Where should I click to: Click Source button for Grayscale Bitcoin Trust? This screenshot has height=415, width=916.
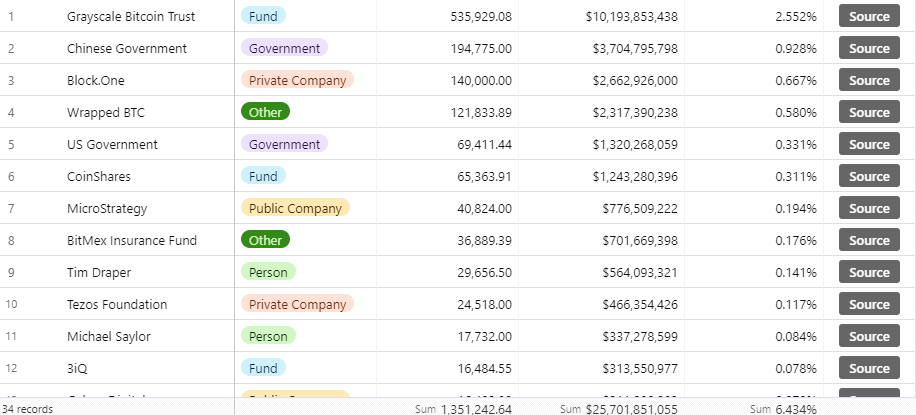tap(868, 16)
